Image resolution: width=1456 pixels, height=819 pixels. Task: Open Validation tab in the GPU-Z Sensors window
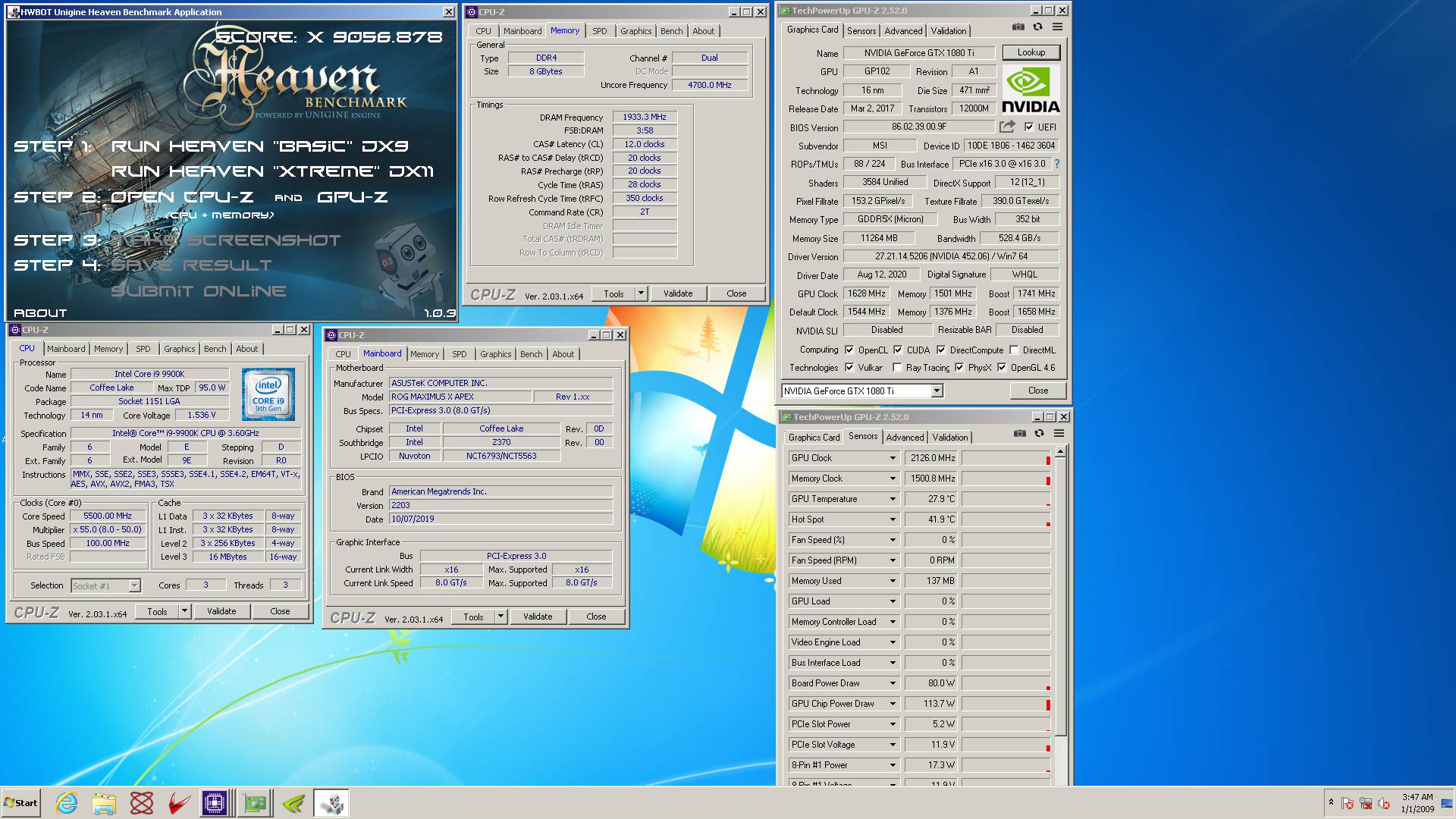point(949,438)
